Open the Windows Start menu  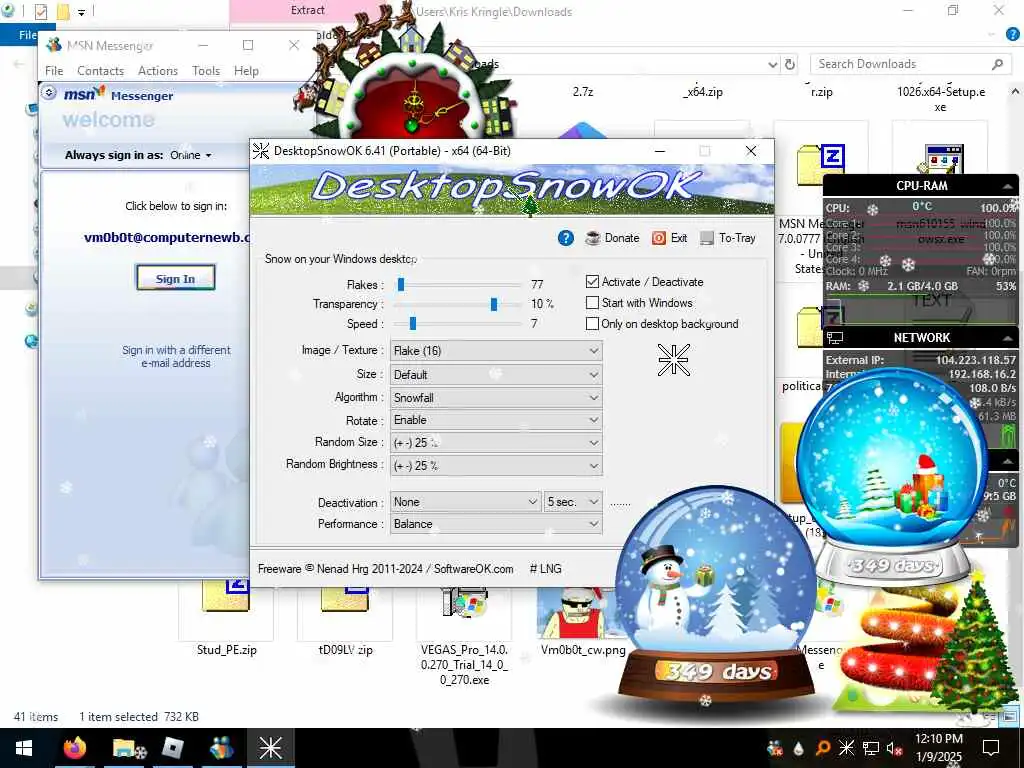tap(24, 748)
